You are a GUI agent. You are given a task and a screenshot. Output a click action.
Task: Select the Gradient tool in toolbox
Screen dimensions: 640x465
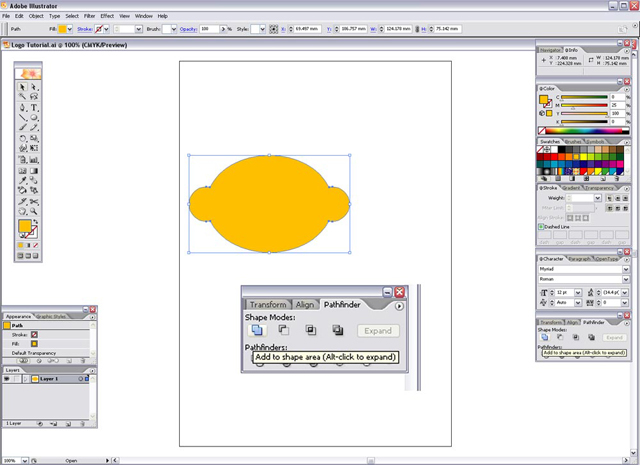34,171
